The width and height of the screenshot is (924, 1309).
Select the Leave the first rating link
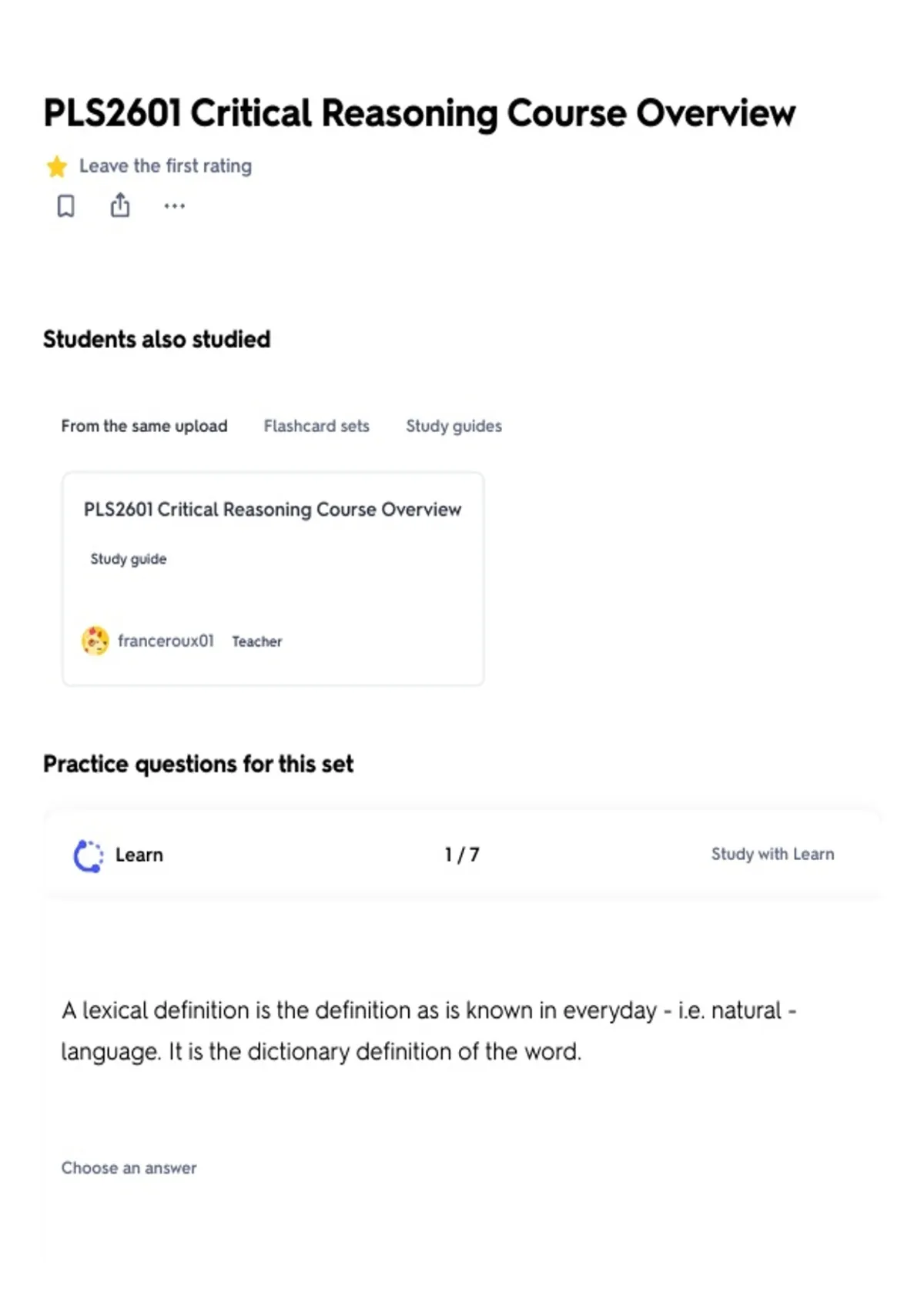coord(166,166)
